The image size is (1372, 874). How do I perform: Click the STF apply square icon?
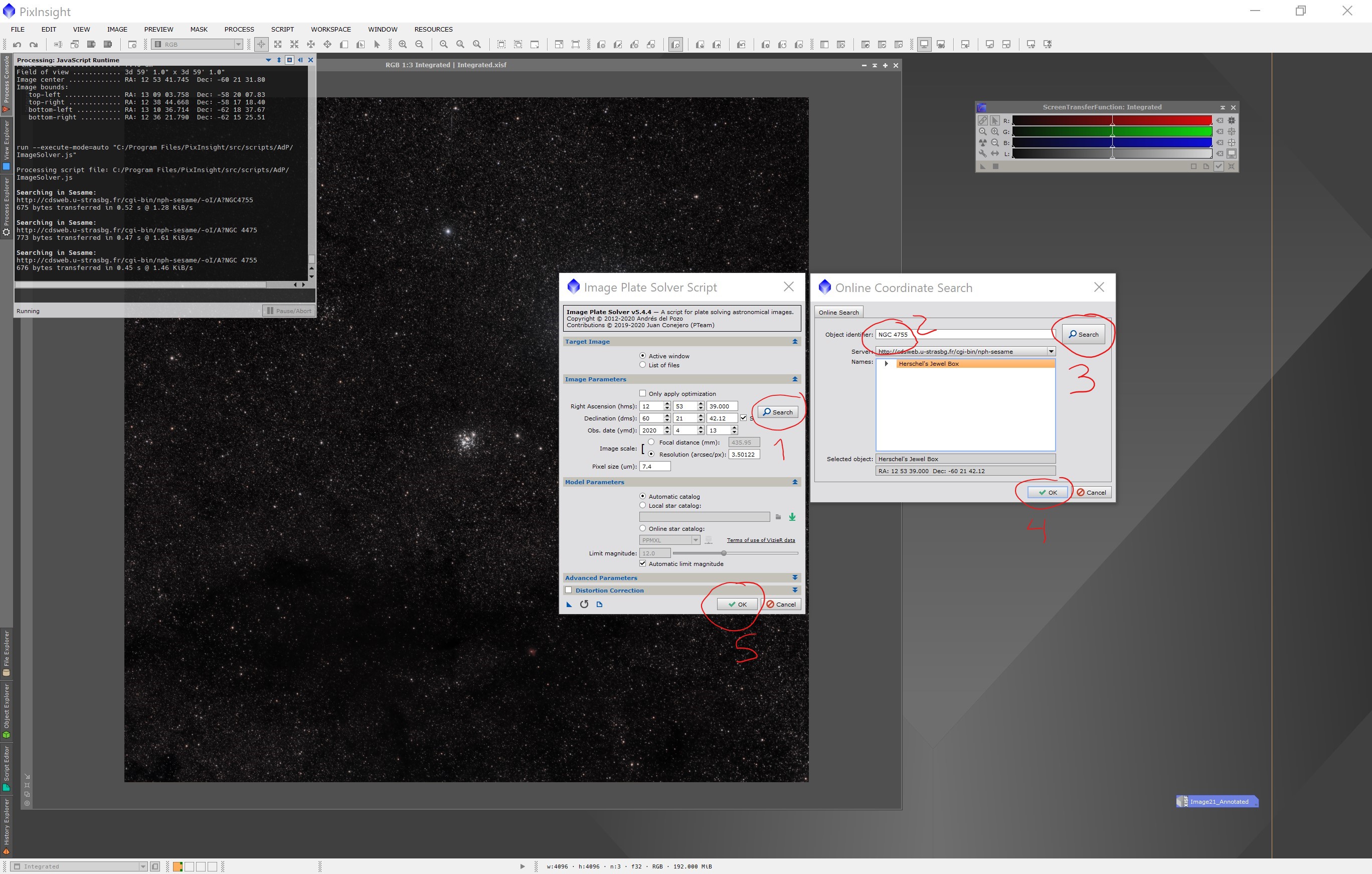click(x=995, y=167)
